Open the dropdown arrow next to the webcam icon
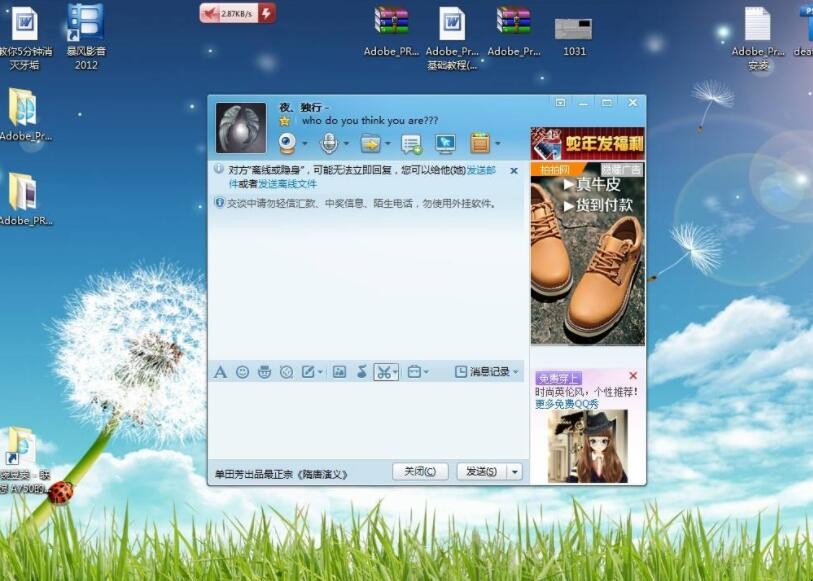 tap(304, 144)
